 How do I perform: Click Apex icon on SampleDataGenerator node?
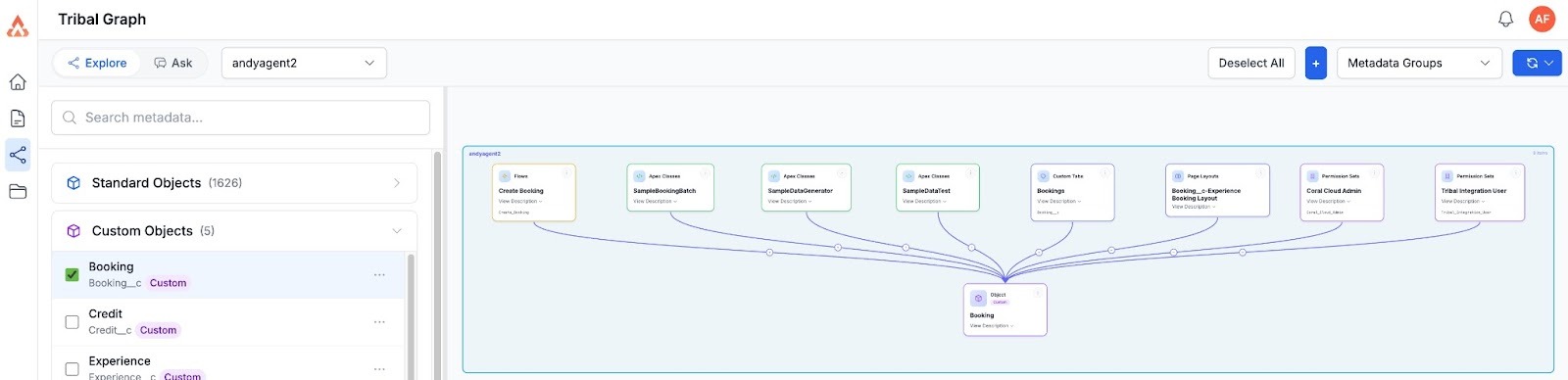pos(774,176)
